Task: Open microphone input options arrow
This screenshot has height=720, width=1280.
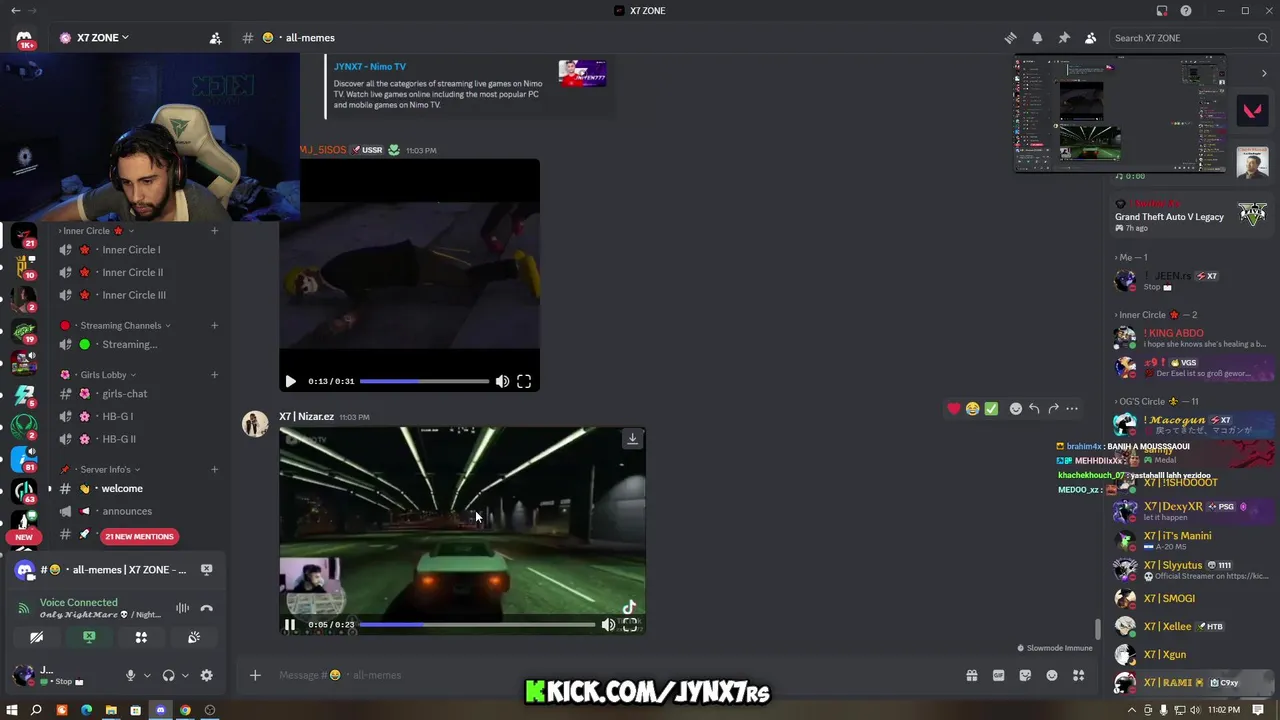Action: (x=147, y=676)
